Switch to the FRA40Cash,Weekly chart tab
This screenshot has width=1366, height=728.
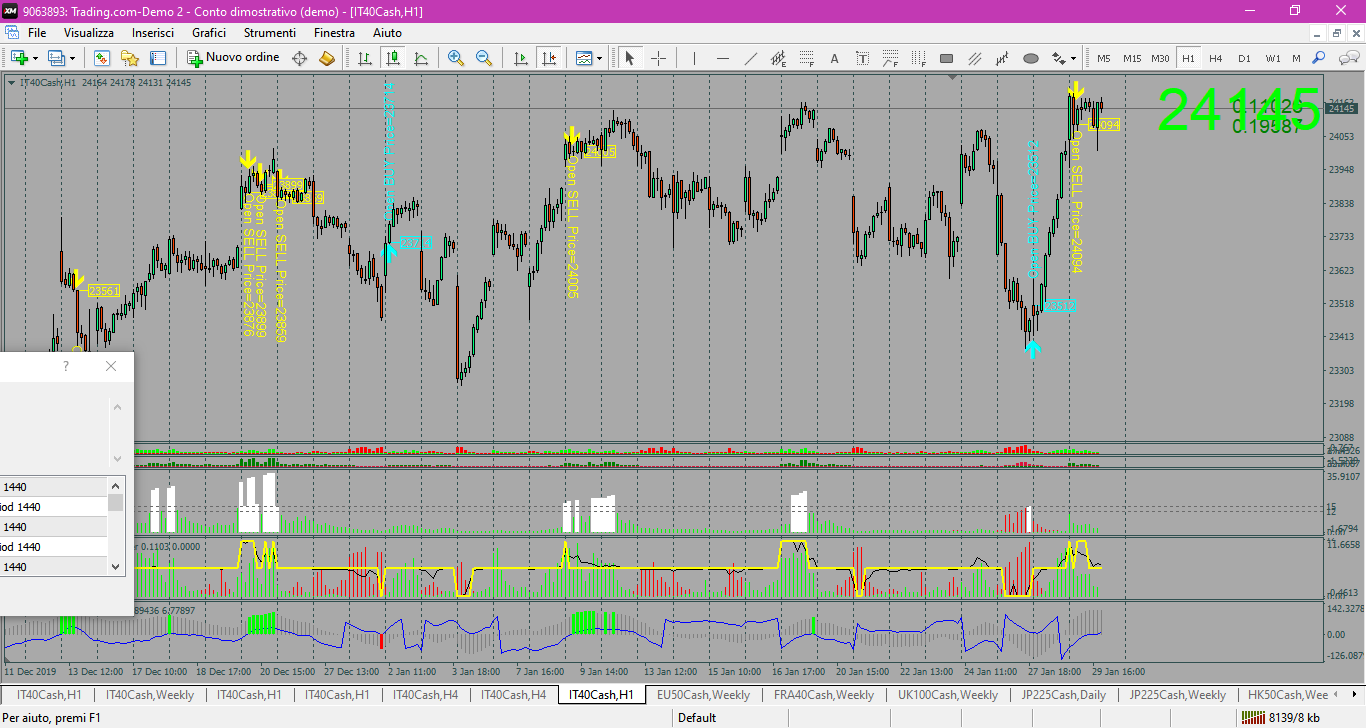824,694
